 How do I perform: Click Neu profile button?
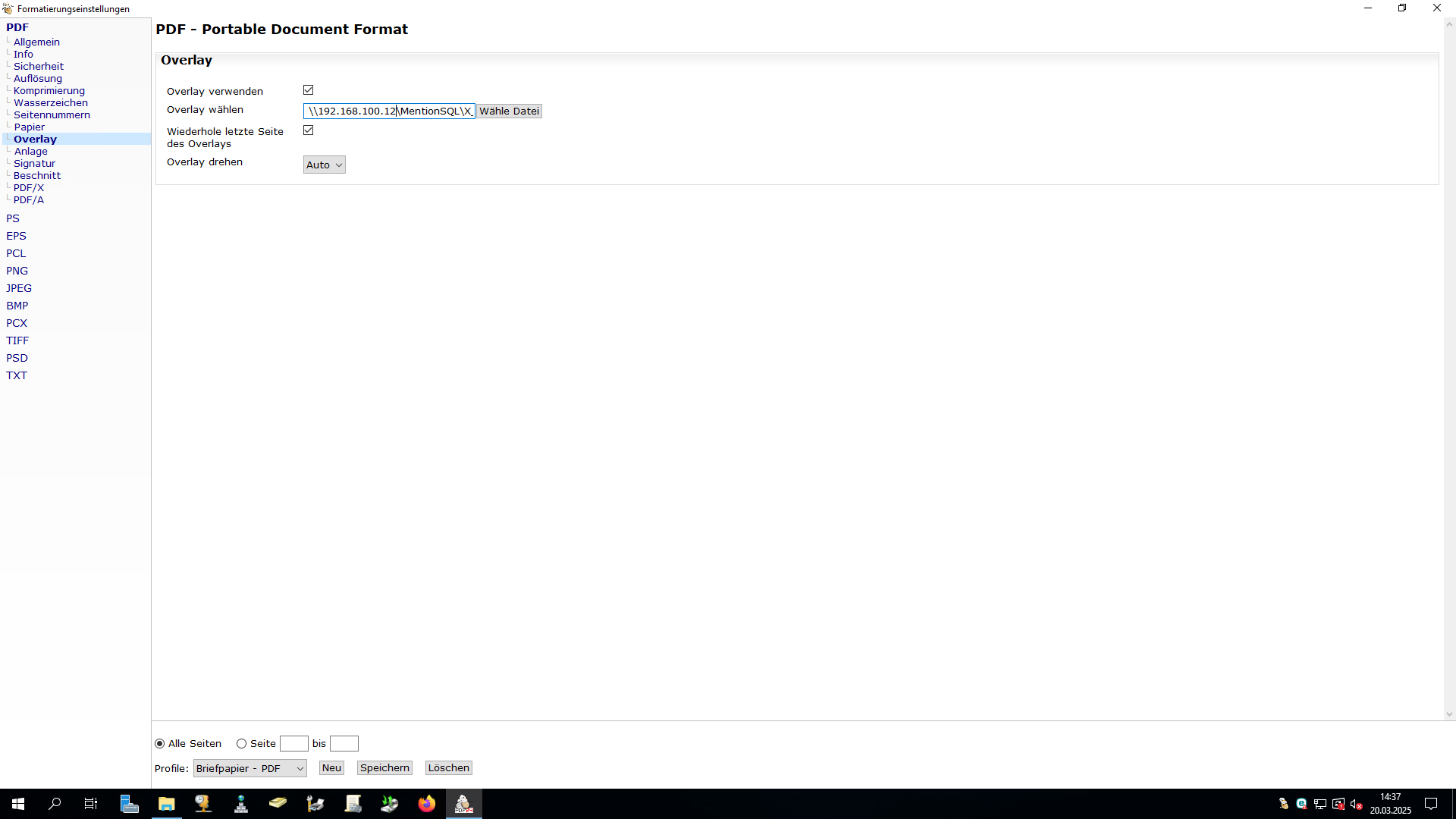coord(331,768)
